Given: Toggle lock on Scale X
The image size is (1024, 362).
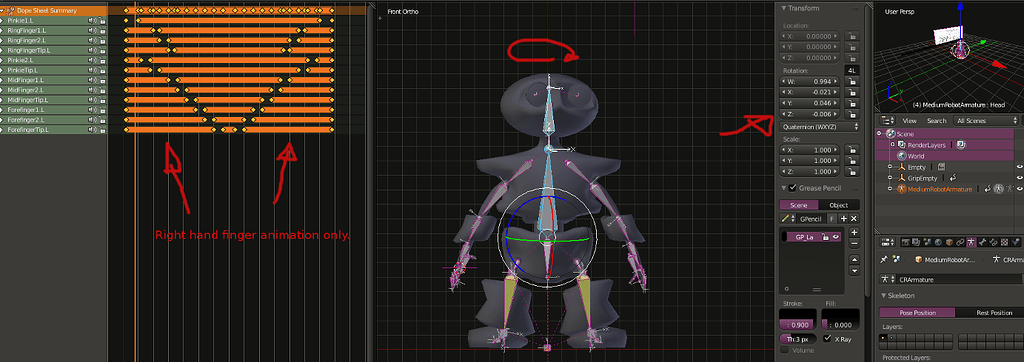Looking at the screenshot, I should (x=852, y=150).
